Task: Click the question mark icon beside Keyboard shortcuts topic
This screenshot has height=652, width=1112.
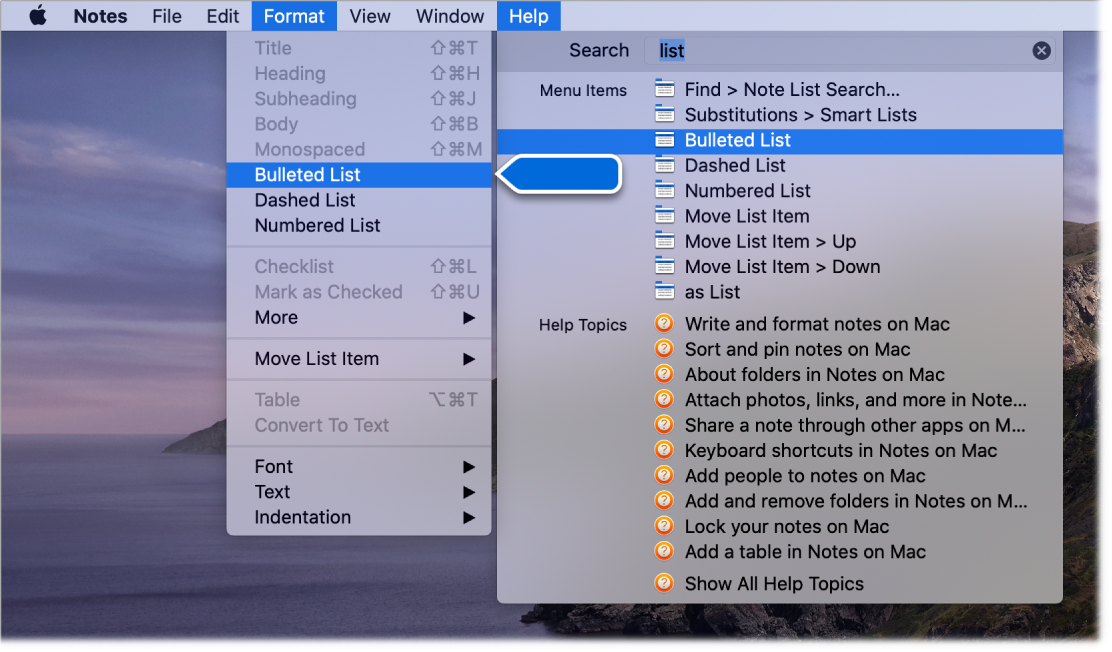Action: [664, 450]
